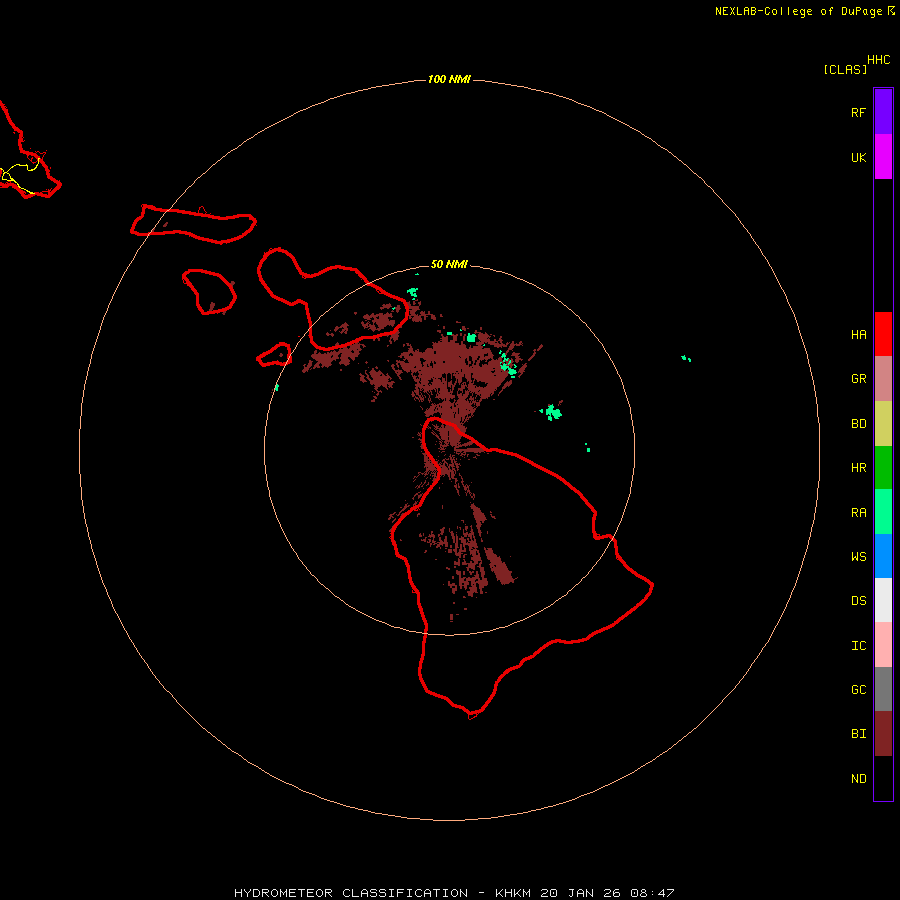Click the DS legend label
Image resolution: width=900 pixels, height=900 pixels.
pyautogui.click(x=858, y=601)
